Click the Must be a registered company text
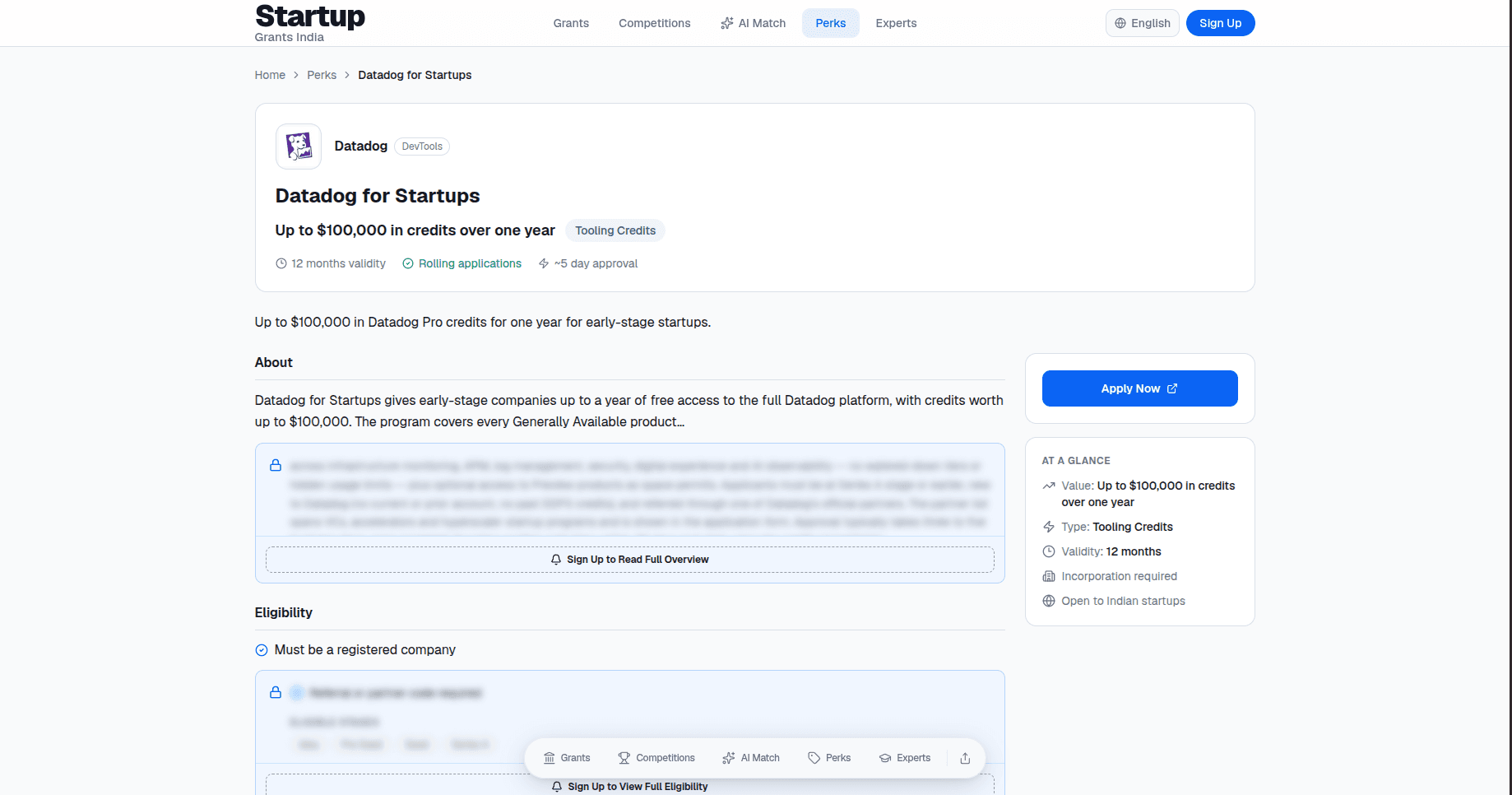This screenshot has height=795, width=1512. (364, 650)
